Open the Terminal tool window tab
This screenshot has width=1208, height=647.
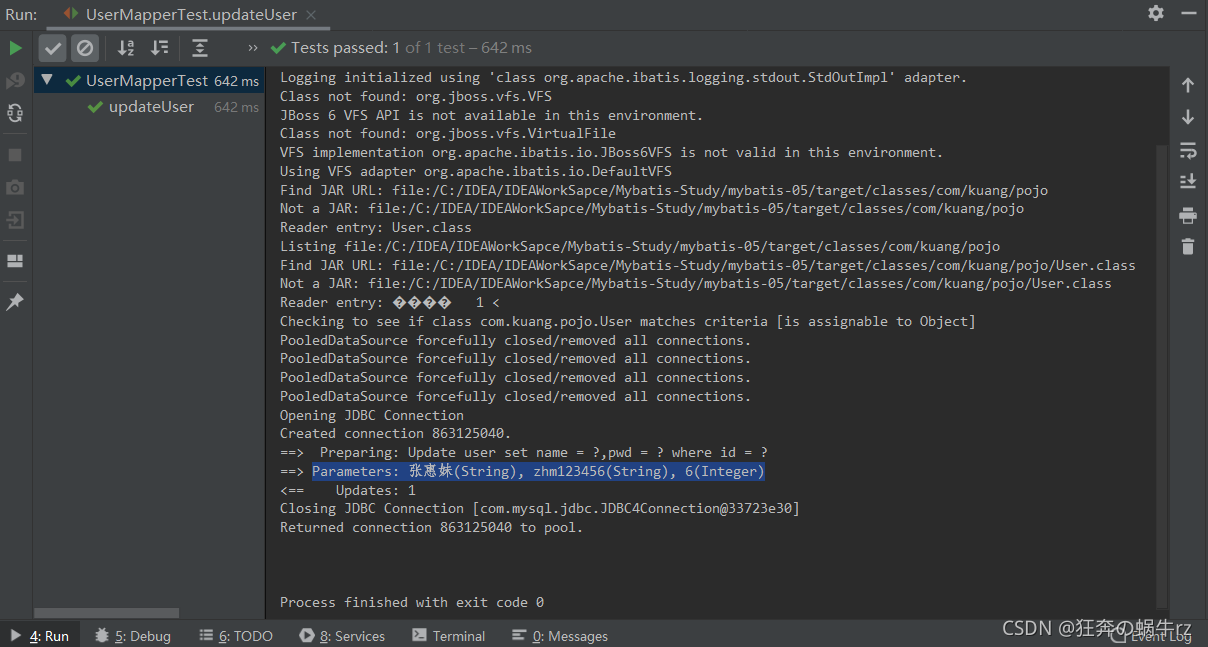448,636
